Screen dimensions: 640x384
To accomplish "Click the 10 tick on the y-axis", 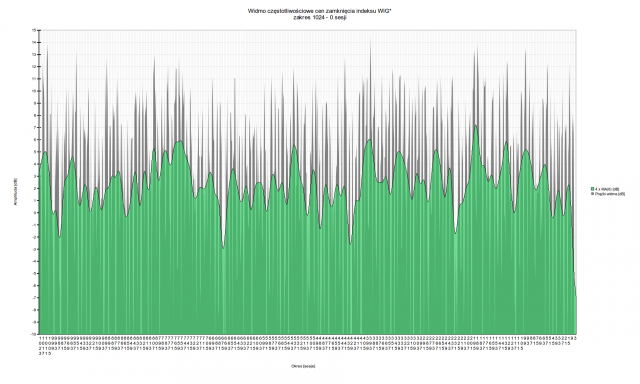I will [35, 91].
